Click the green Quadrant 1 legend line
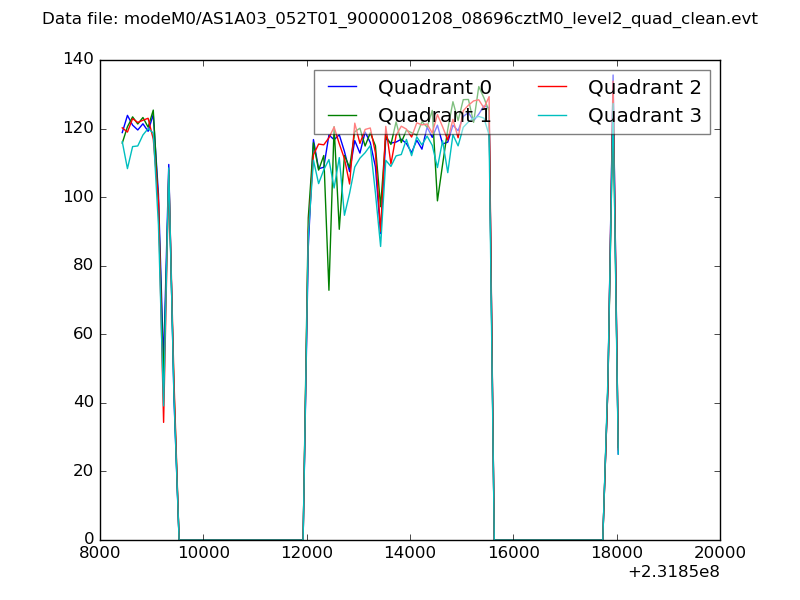This screenshot has height=600, width=800. tap(342, 116)
